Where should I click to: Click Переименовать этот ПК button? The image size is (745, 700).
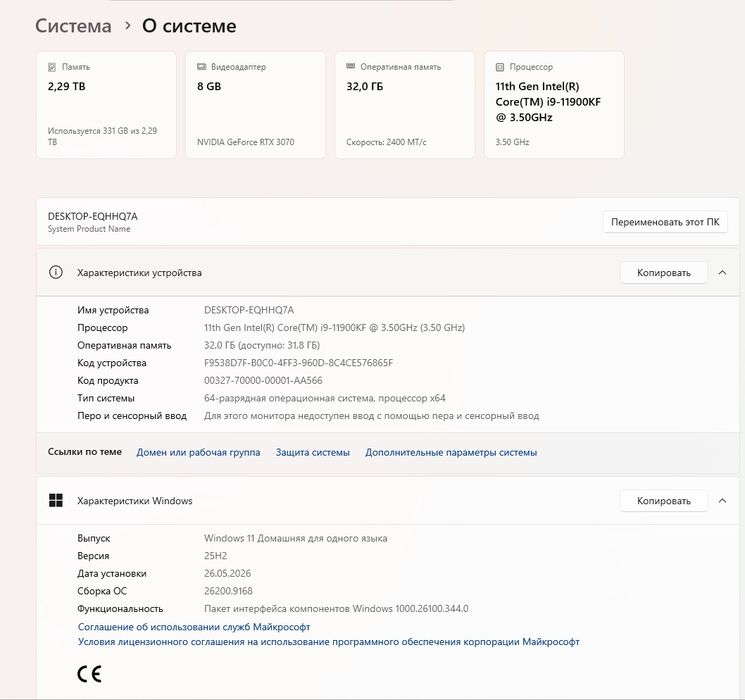pos(665,222)
